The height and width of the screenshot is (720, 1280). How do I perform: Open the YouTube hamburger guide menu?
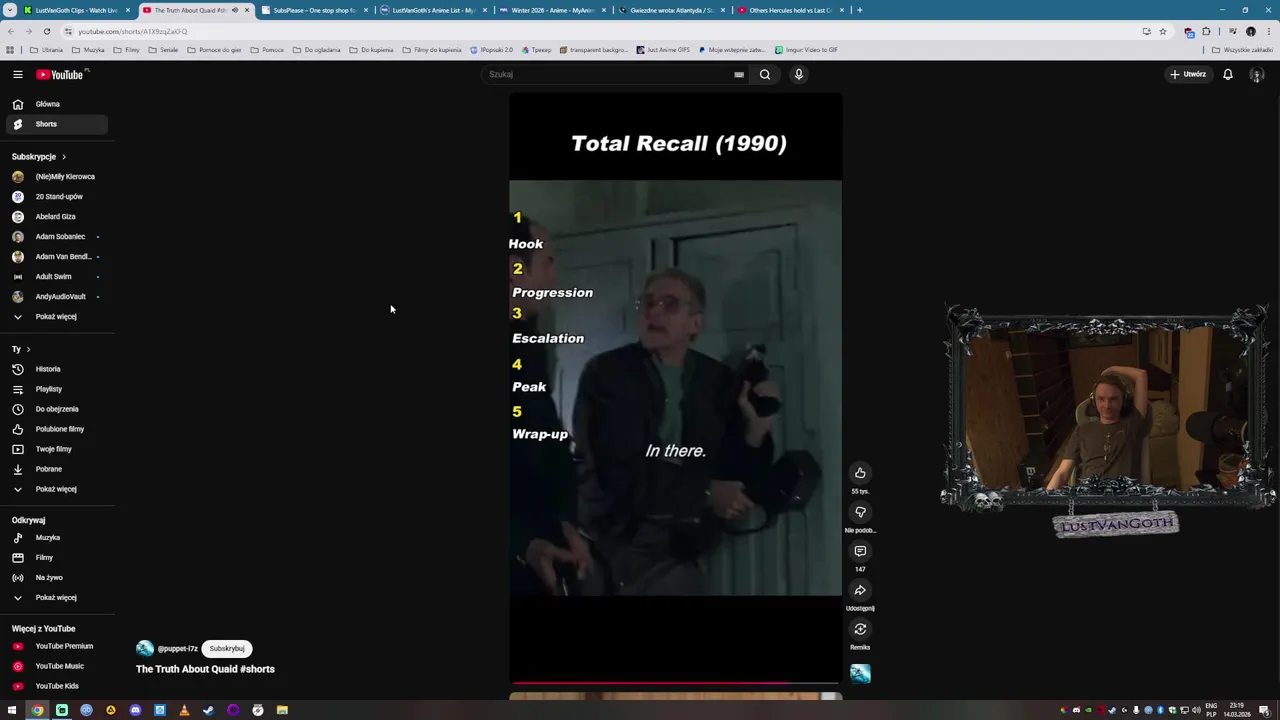(x=17, y=74)
